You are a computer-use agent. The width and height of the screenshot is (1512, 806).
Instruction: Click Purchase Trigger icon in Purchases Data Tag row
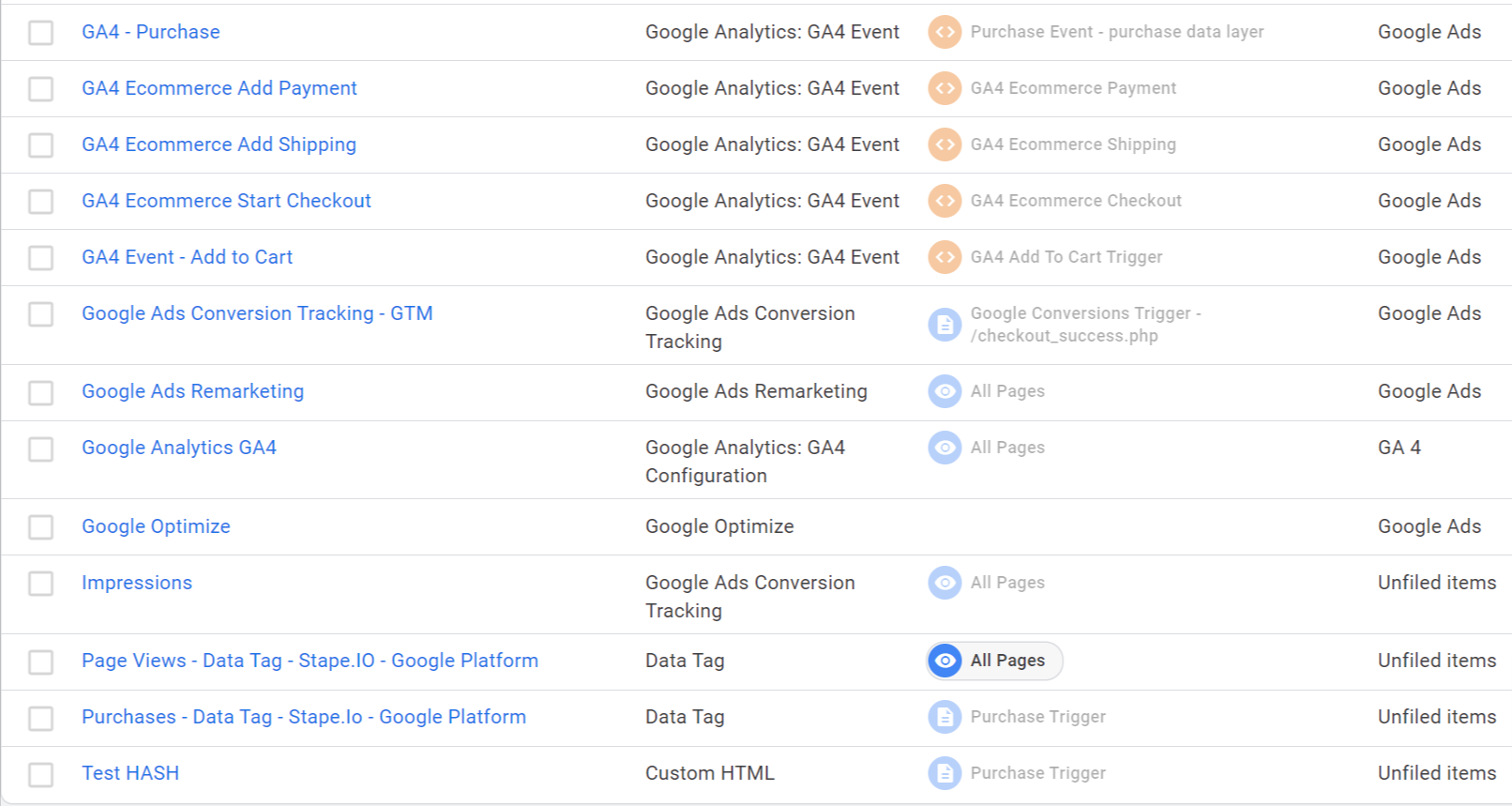[945, 717]
